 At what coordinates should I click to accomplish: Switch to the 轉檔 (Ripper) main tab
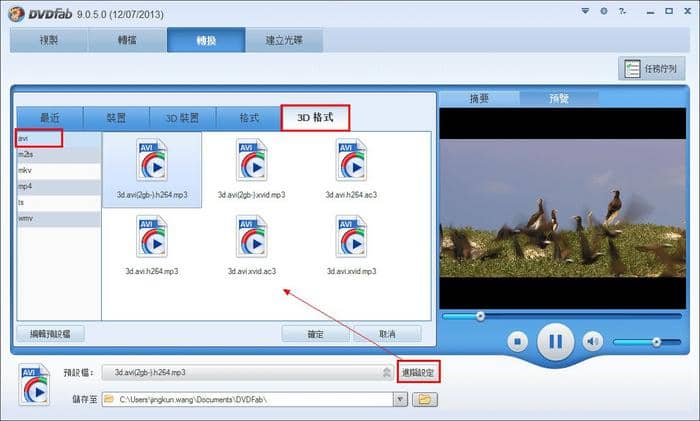(127, 40)
